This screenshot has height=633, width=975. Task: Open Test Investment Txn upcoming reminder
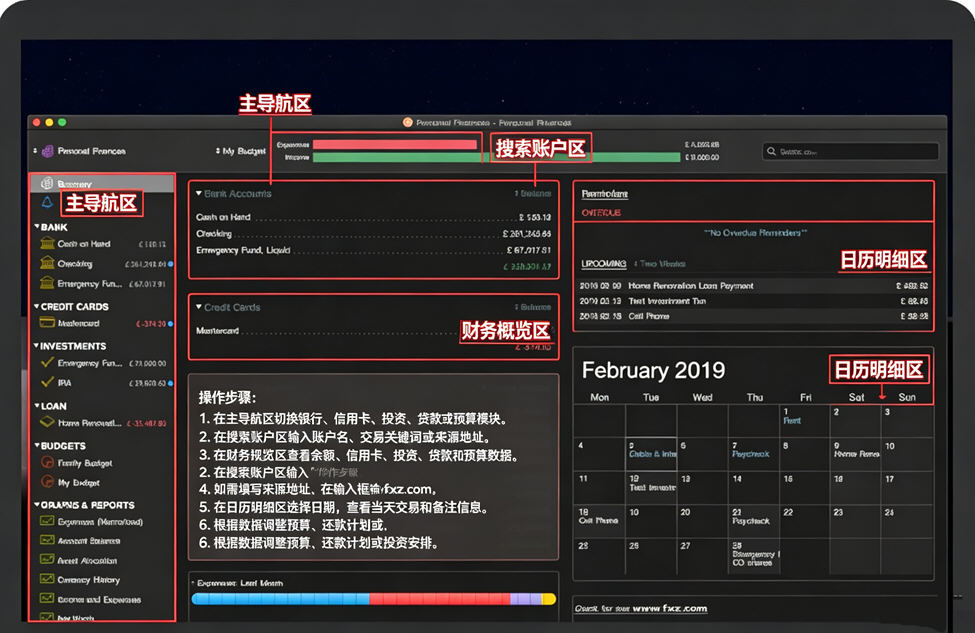click(x=754, y=301)
